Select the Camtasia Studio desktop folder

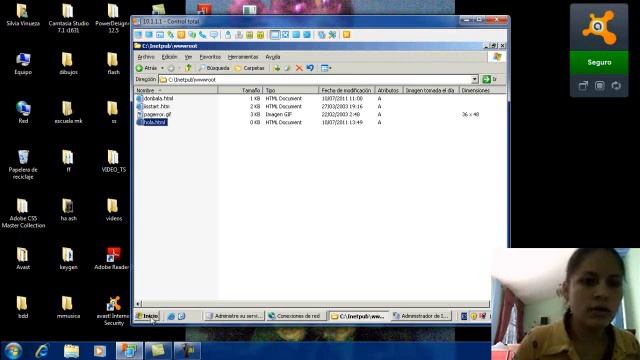(68, 18)
